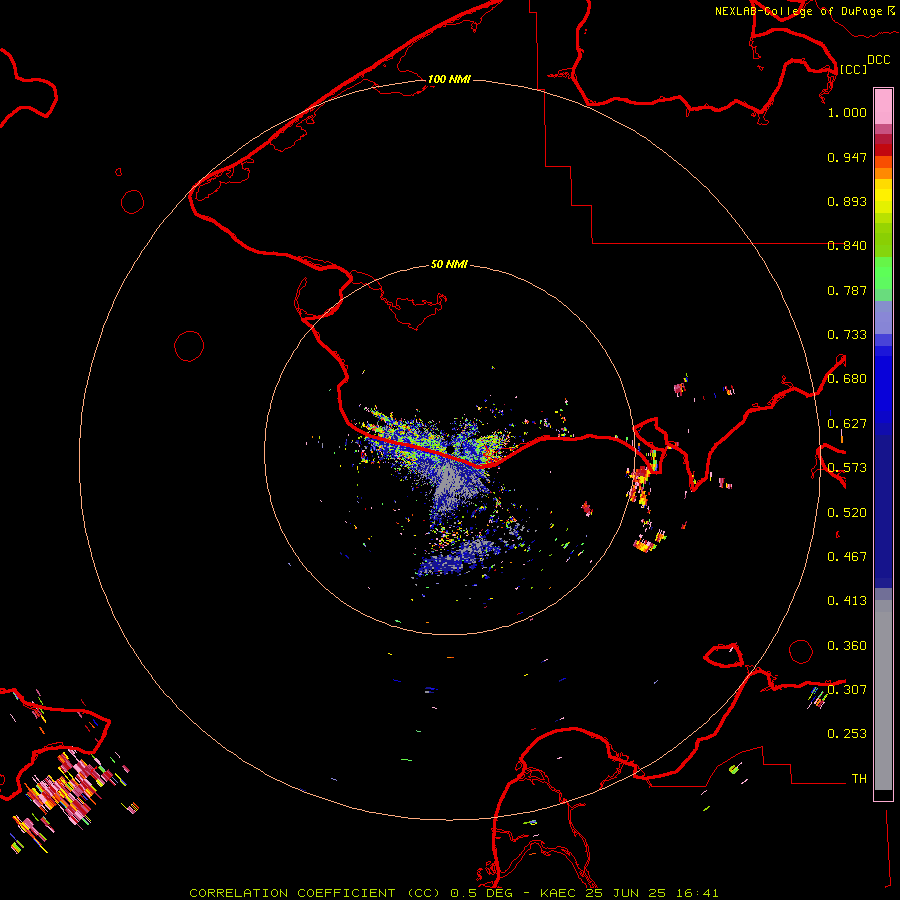Viewport: 900px width, 900px height.
Task: Click the 50 NMI range ring label
Action: tap(449, 264)
